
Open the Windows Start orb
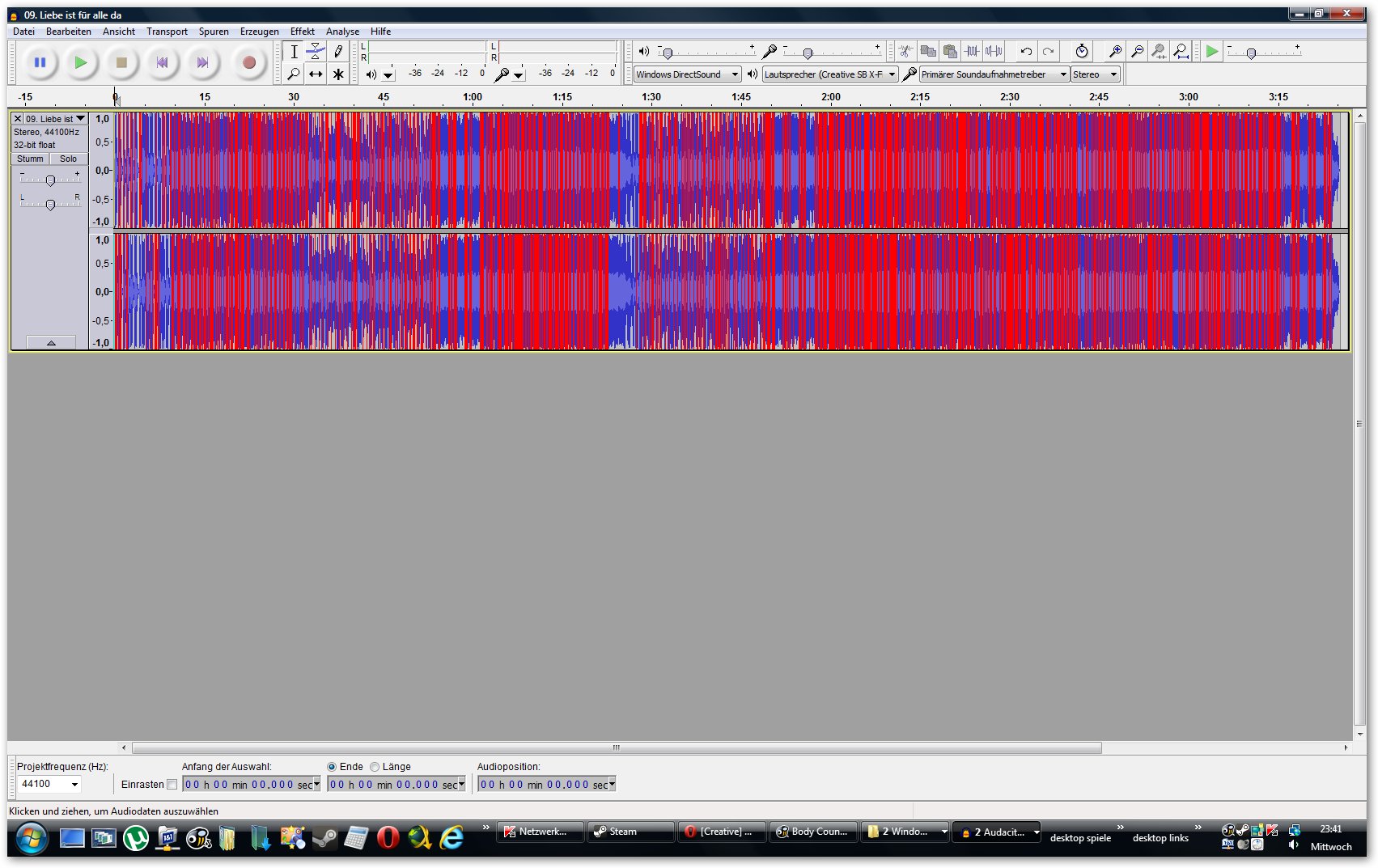(x=31, y=838)
